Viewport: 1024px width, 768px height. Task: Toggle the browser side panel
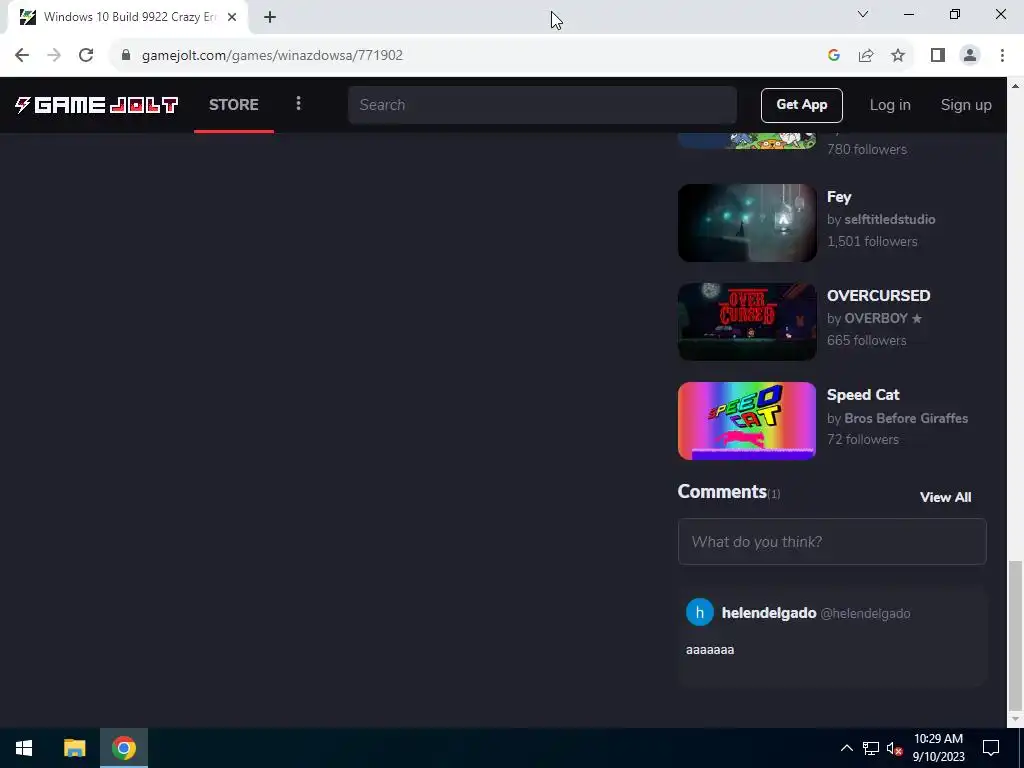tap(938, 56)
